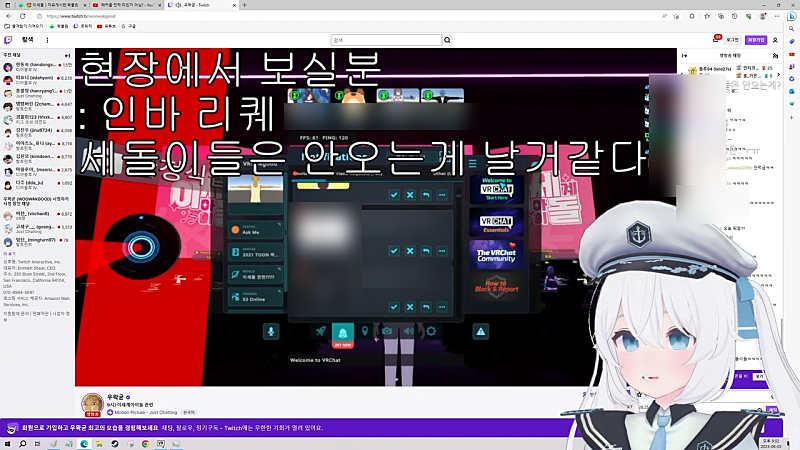Click the purple 회원가입 sign up button

tap(756, 40)
